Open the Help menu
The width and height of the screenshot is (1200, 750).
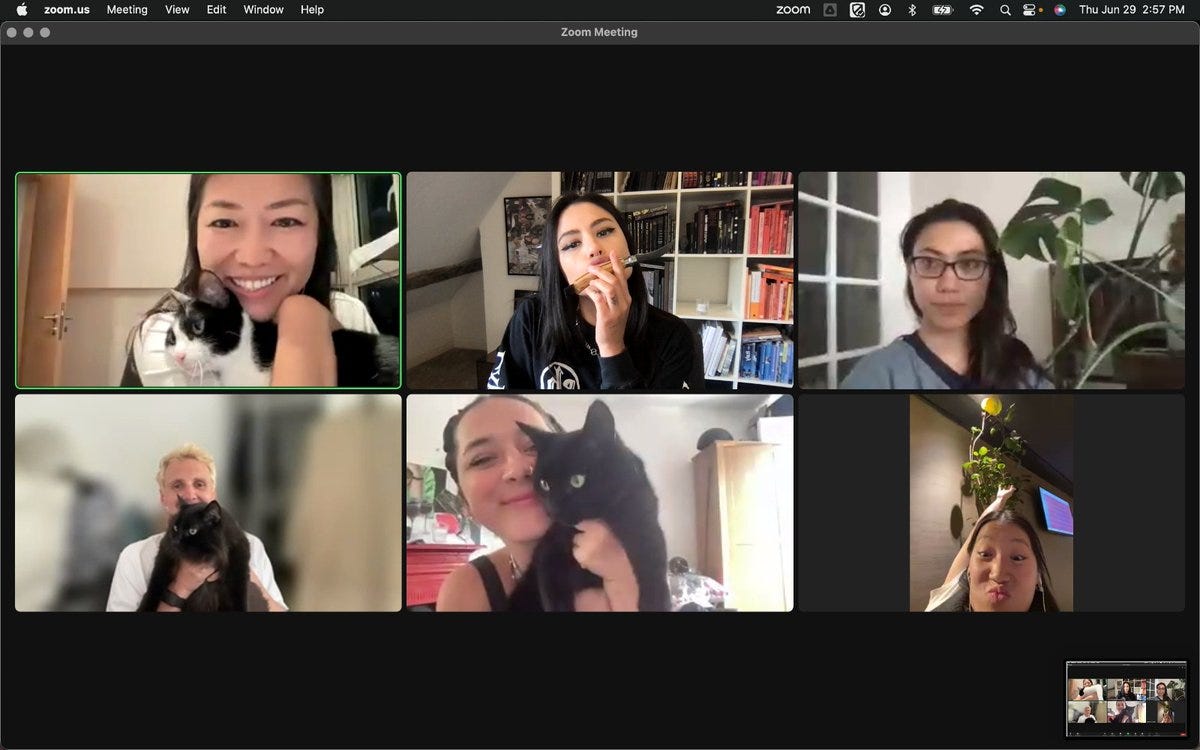(x=312, y=9)
